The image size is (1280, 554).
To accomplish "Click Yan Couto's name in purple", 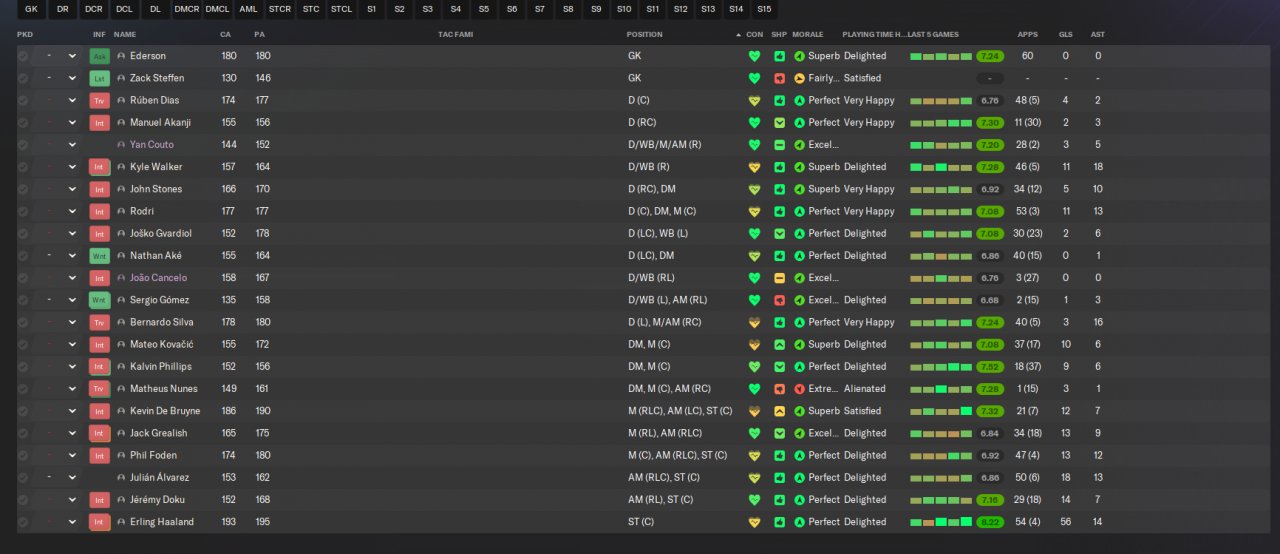I will (x=152, y=144).
